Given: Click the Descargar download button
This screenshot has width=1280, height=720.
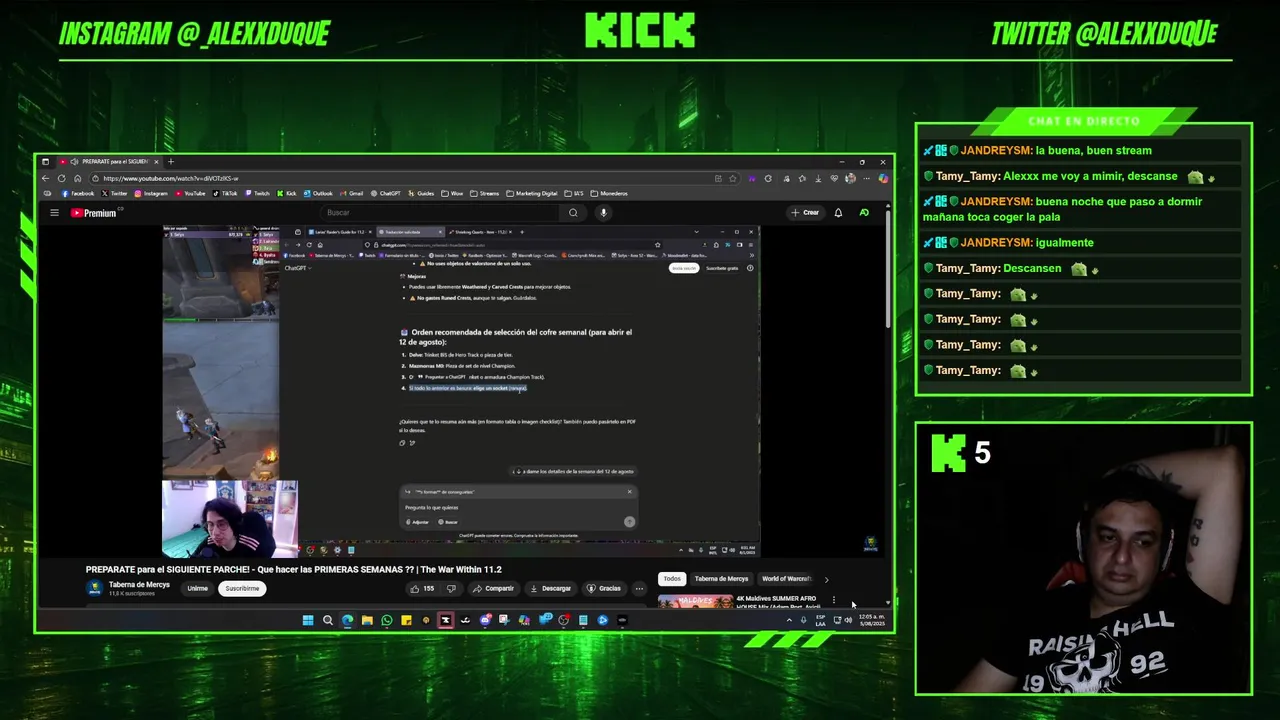Looking at the screenshot, I should click(x=551, y=588).
